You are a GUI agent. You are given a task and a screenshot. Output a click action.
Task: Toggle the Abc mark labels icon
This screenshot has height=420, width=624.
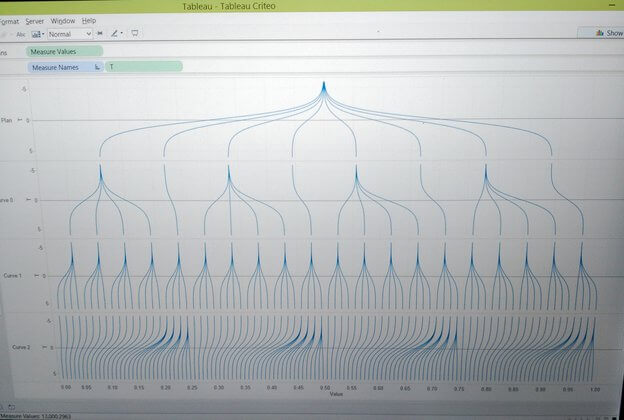pyautogui.click(x=21, y=35)
